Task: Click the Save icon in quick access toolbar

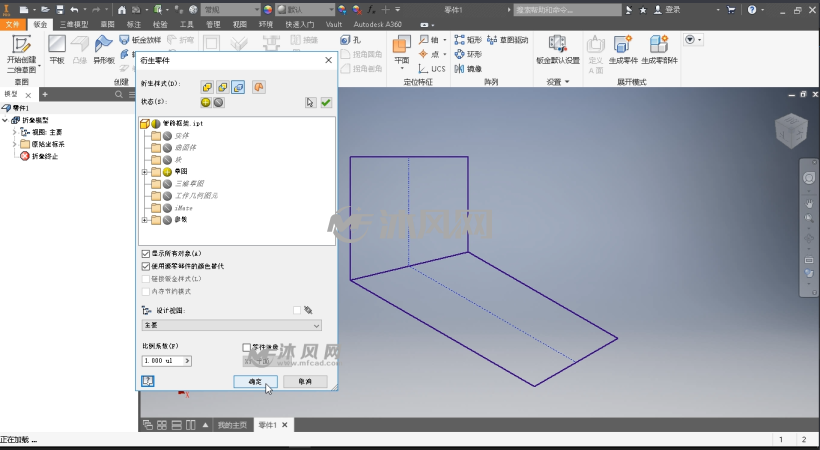Action: (x=60, y=9)
